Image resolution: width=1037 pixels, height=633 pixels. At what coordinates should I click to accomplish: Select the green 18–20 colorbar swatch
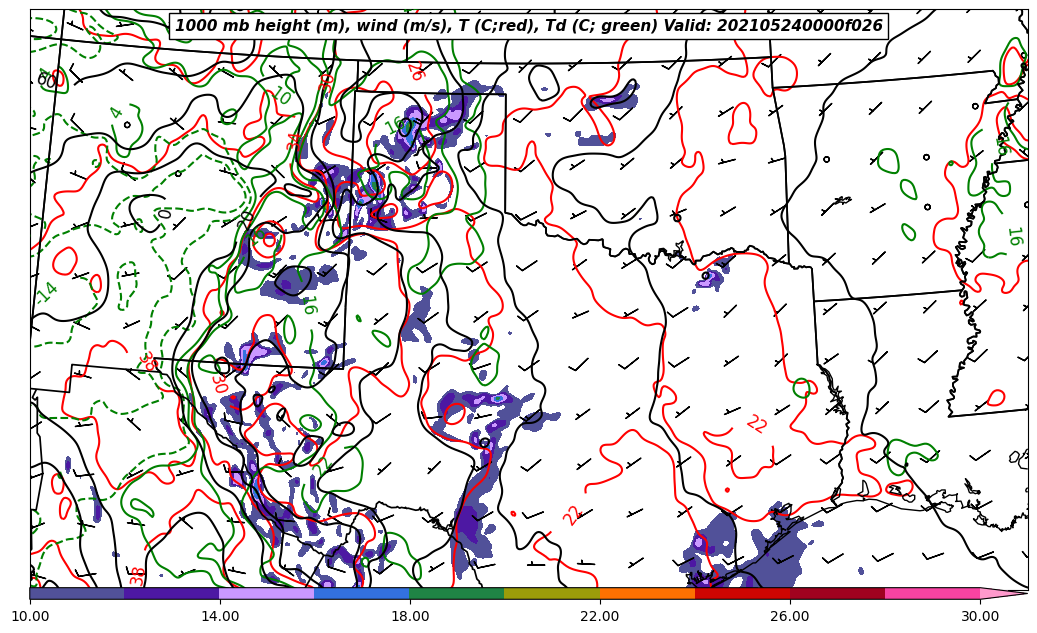tap(457, 593)
